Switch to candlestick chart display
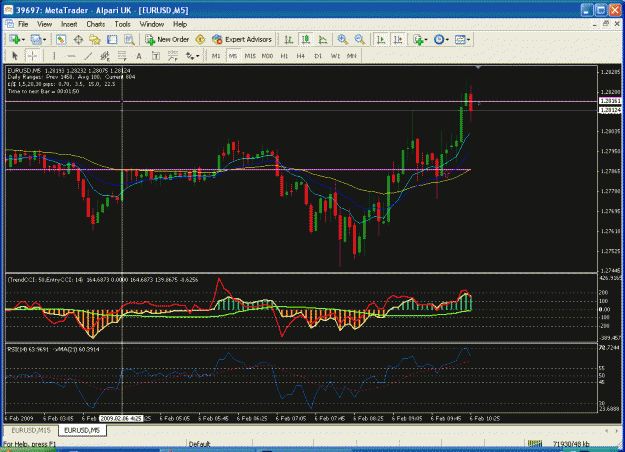Image resolution: width=625 pixels, height=452 pixels. [306, 39]
